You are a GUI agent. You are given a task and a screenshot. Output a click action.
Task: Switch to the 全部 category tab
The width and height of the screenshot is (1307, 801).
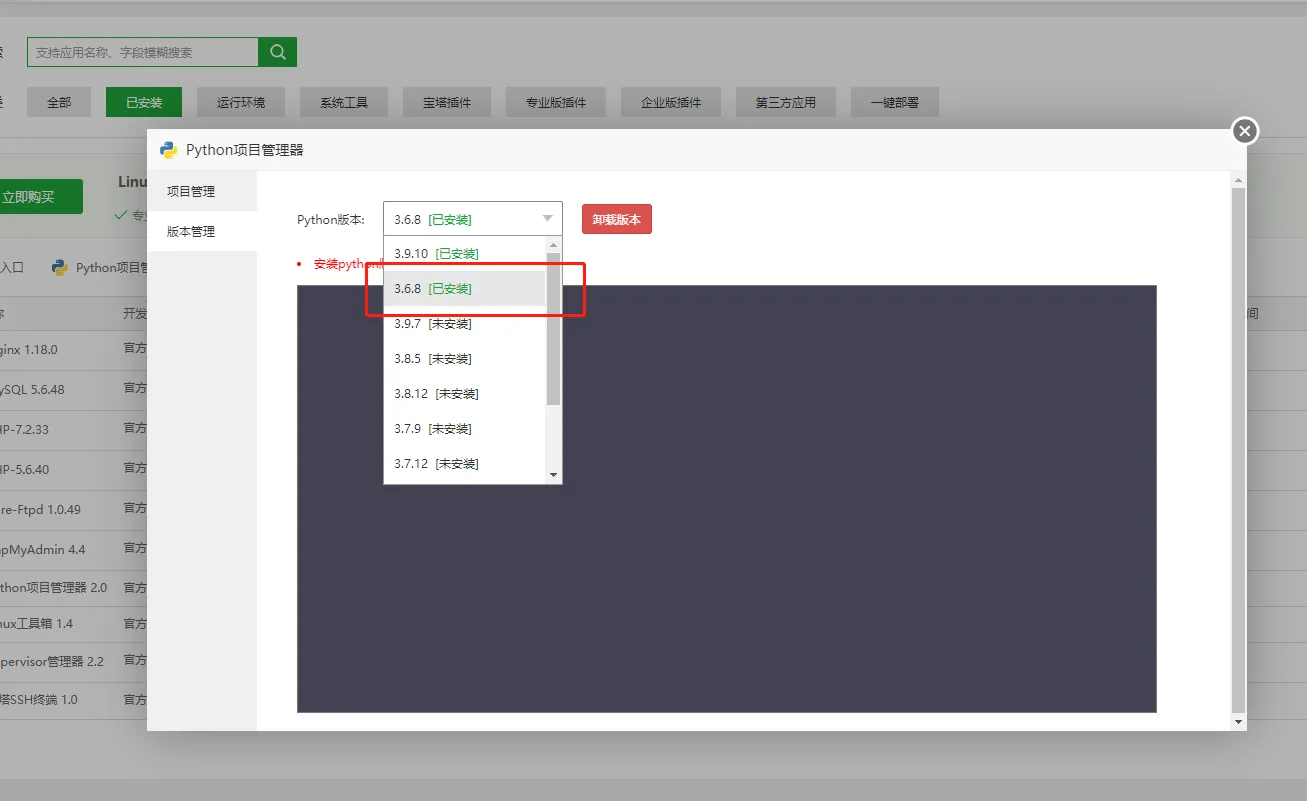pos(59,102)
